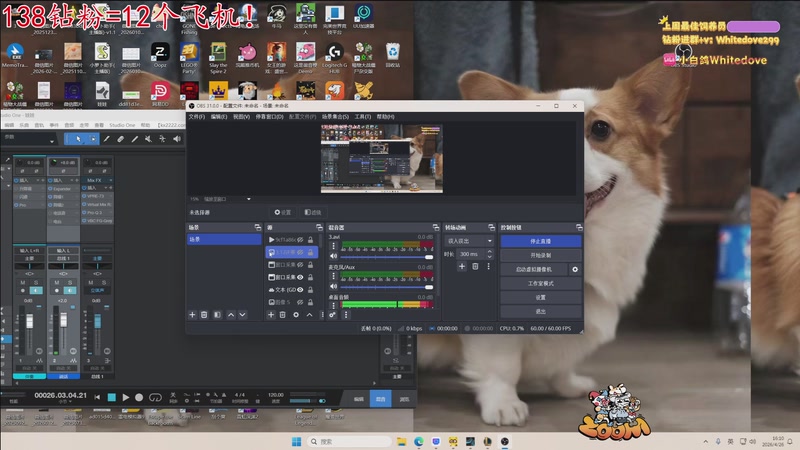Select the Mute tool in Studio One toolbar

(148, 139)
